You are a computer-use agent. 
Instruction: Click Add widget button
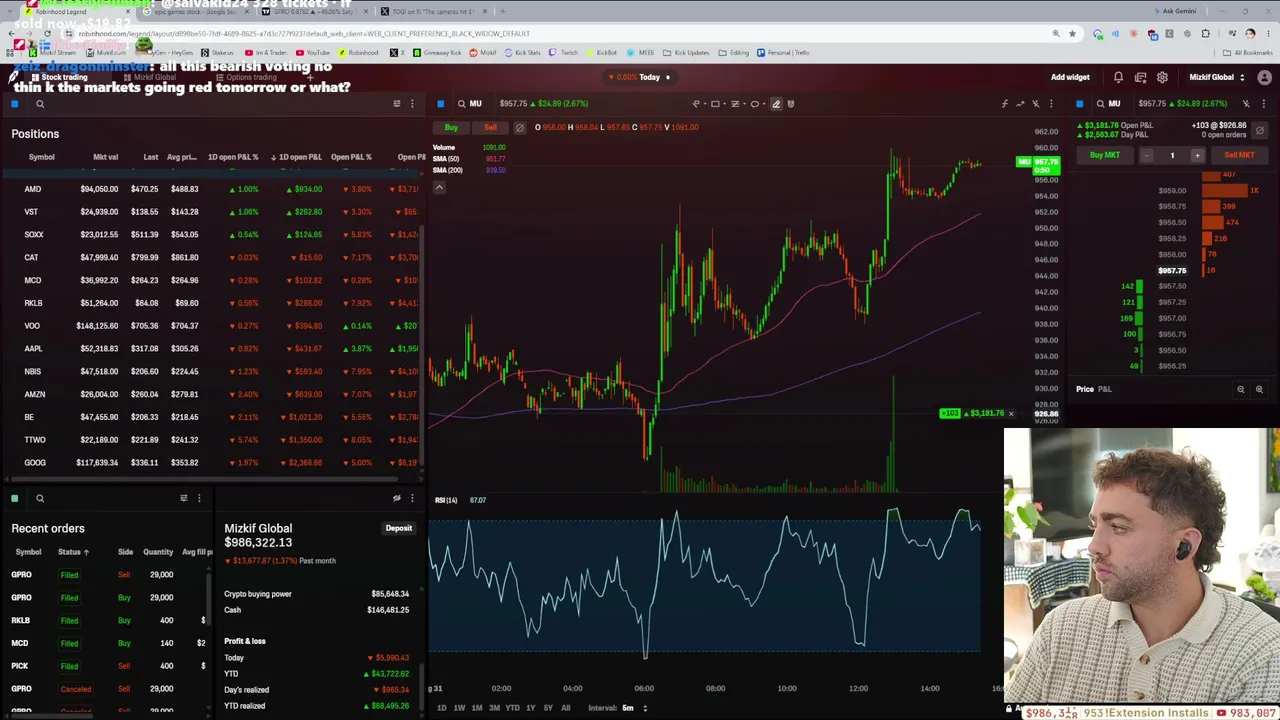(x=1070, y=77)
